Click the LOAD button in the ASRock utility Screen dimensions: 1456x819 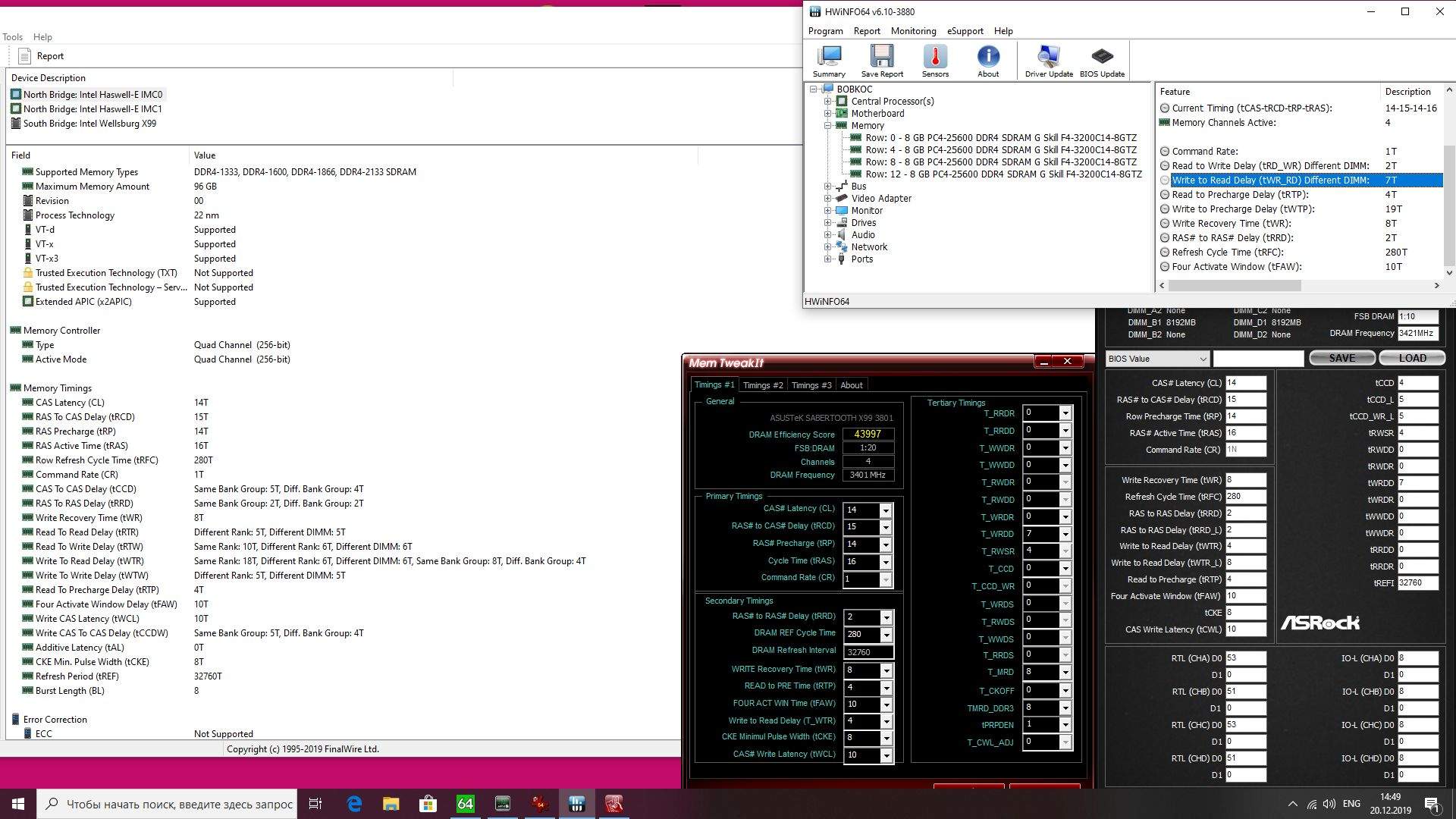(x=1412, y=358)
